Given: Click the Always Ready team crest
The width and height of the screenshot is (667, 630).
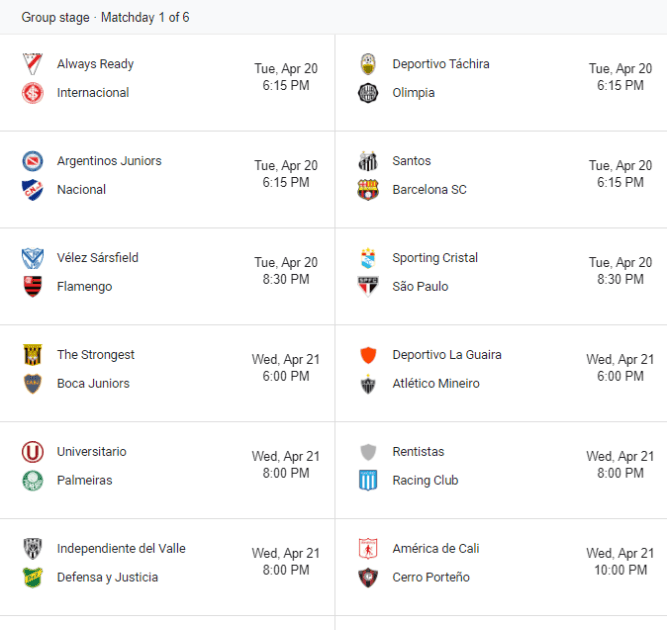Looking at the screenshot, I should [x=33, y=64].
